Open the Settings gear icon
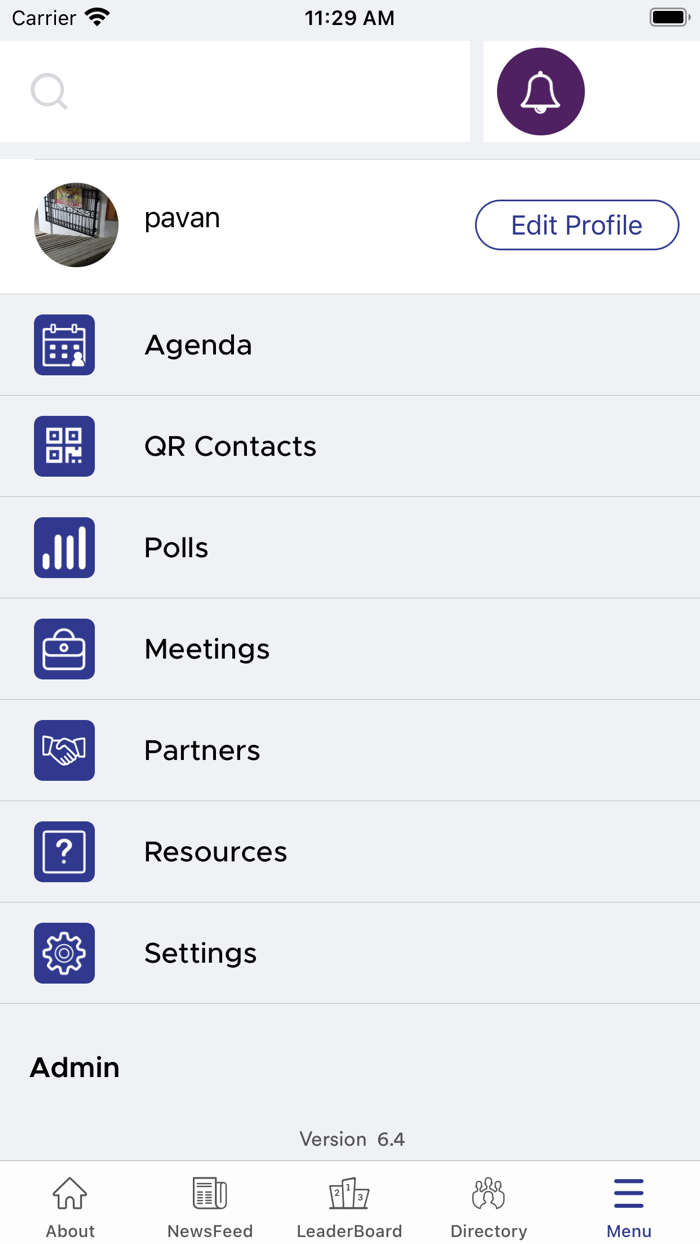 [64, 953]
